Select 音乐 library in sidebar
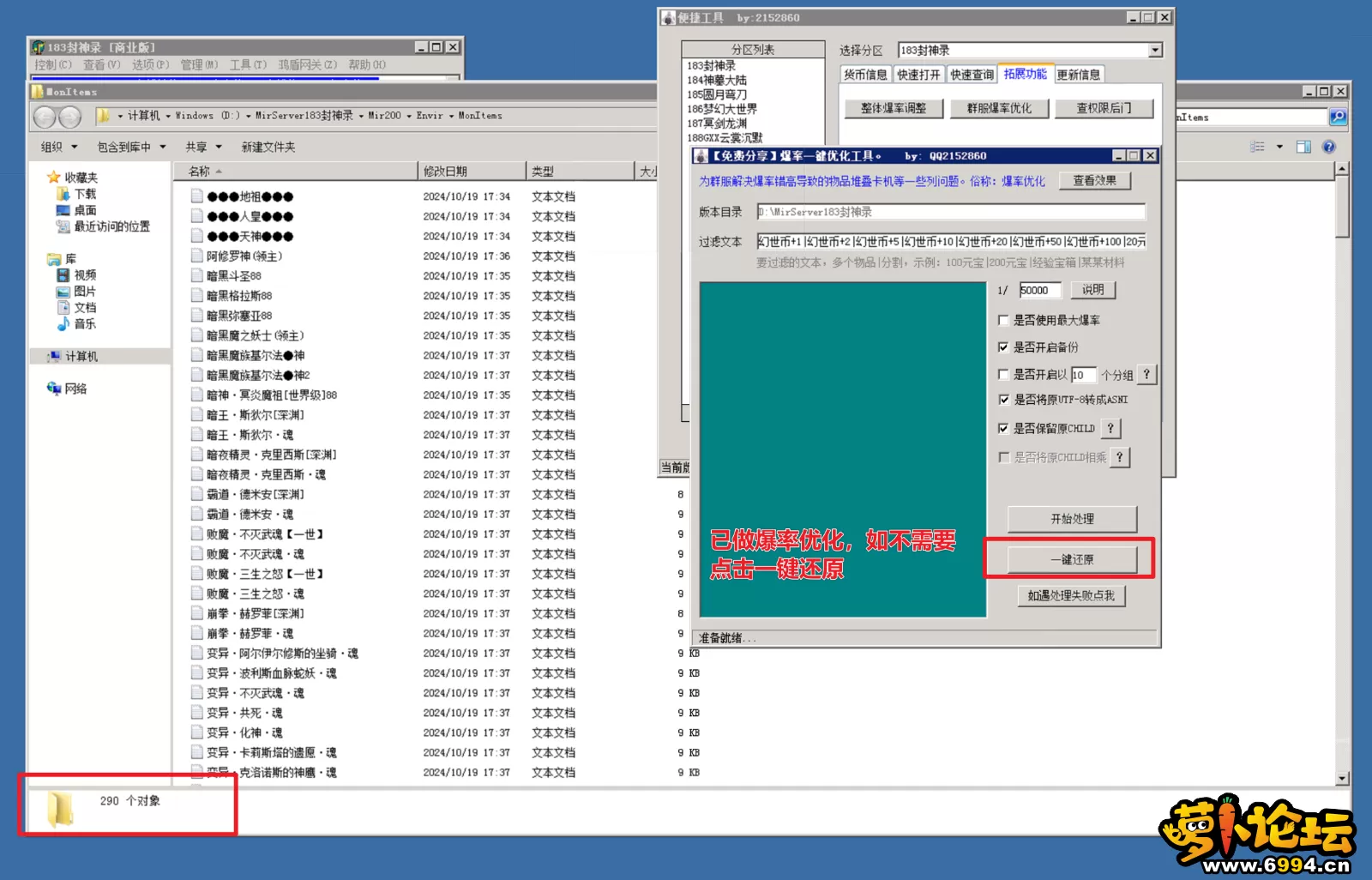 click(85, 324)
